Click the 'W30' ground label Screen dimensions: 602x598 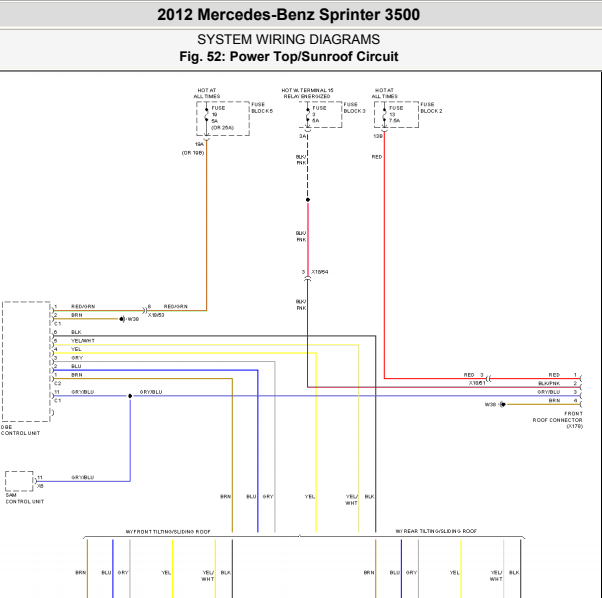pyautogui.click(x=133, y=319)
